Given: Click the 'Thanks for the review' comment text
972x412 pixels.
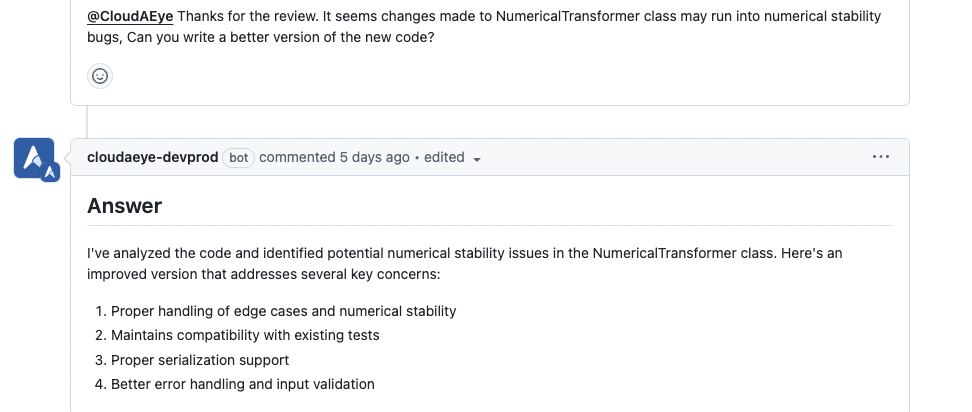Looking at the screenshot, I should (x=484, y=27).
